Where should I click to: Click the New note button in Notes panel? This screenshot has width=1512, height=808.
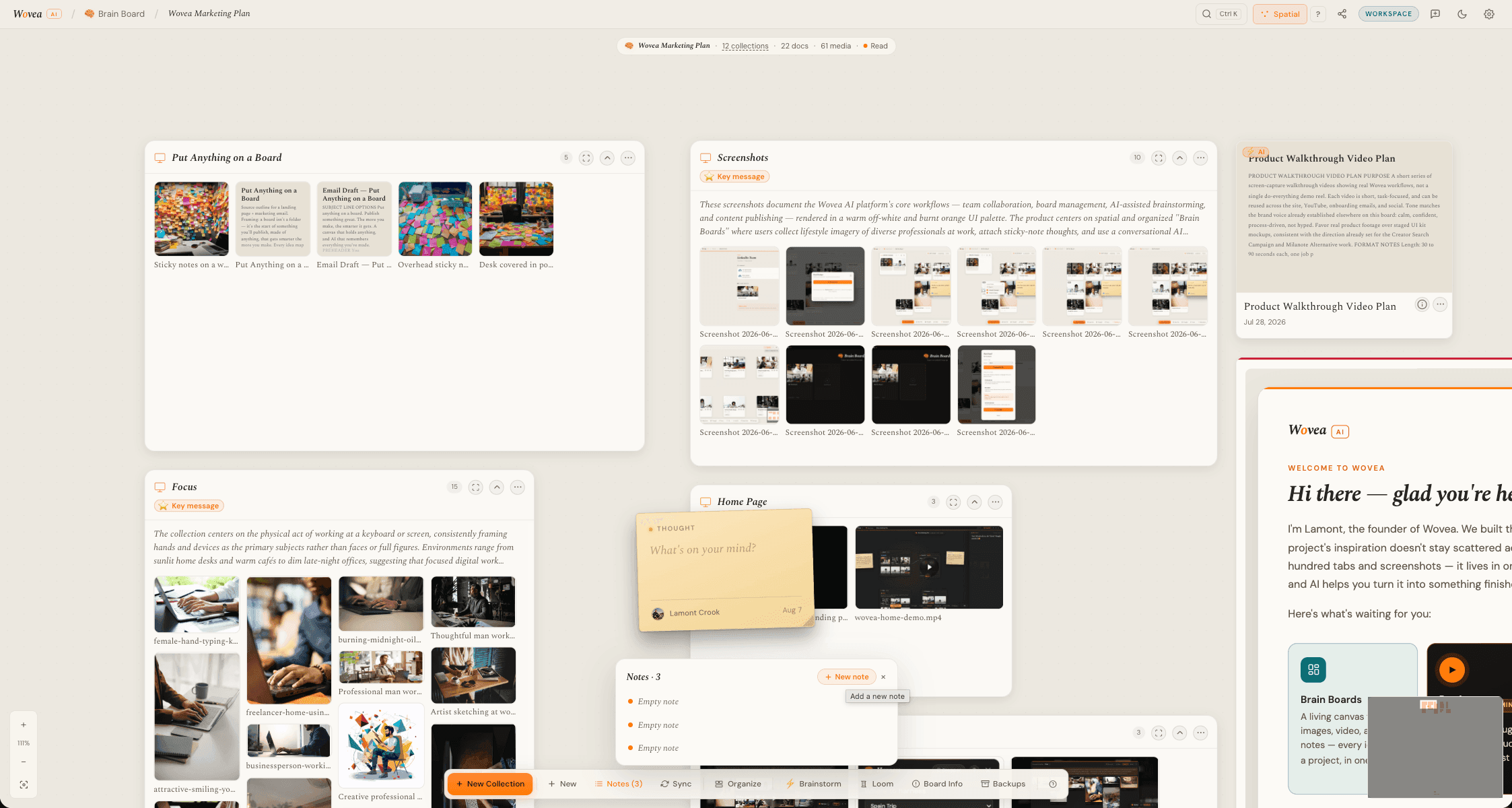(x=847, y=677)
